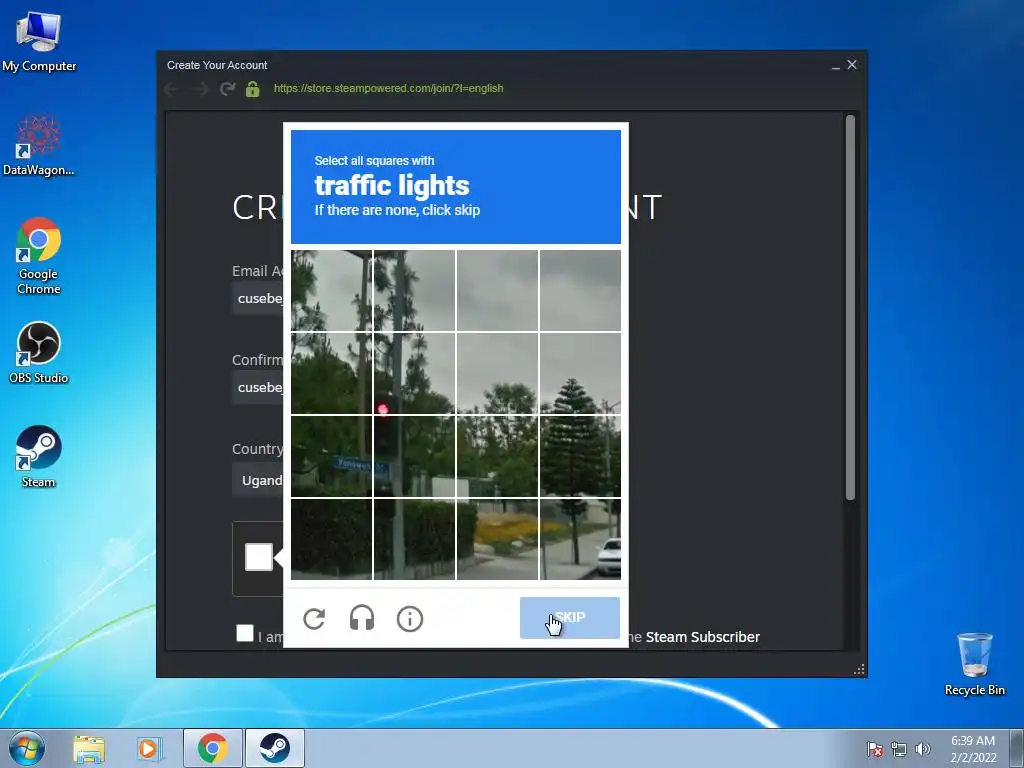Image resolution: width=1024 pixels, height=768 pixels.
Task: Switch to Steam in the taskbar
Action: [275, 748]
